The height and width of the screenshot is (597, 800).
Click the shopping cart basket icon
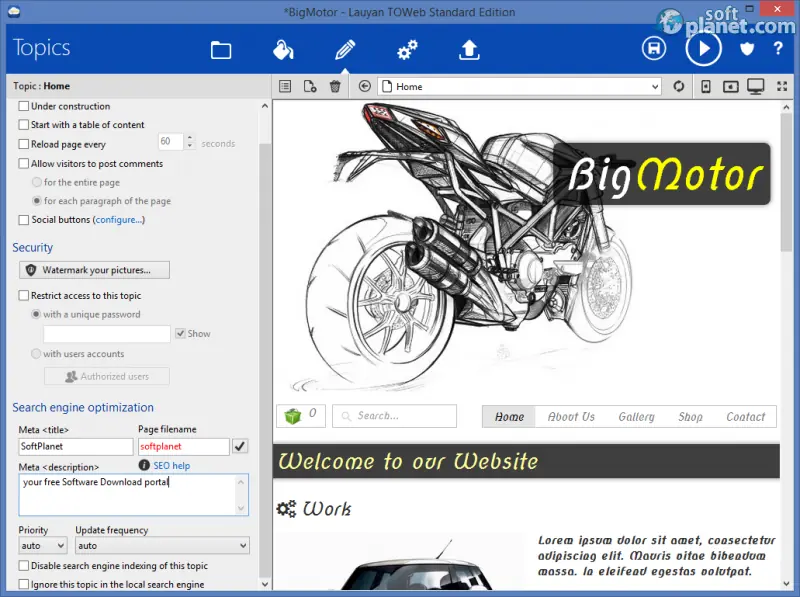click(293, 416)
